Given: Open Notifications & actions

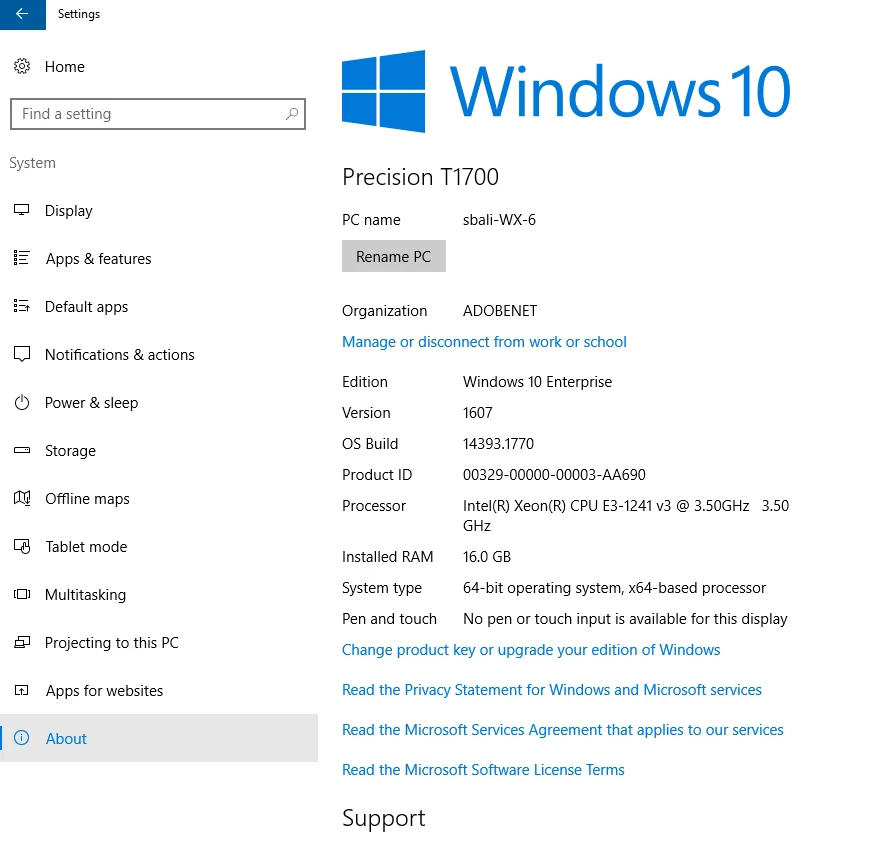Looking at the screenshot, I should point(159,354).
